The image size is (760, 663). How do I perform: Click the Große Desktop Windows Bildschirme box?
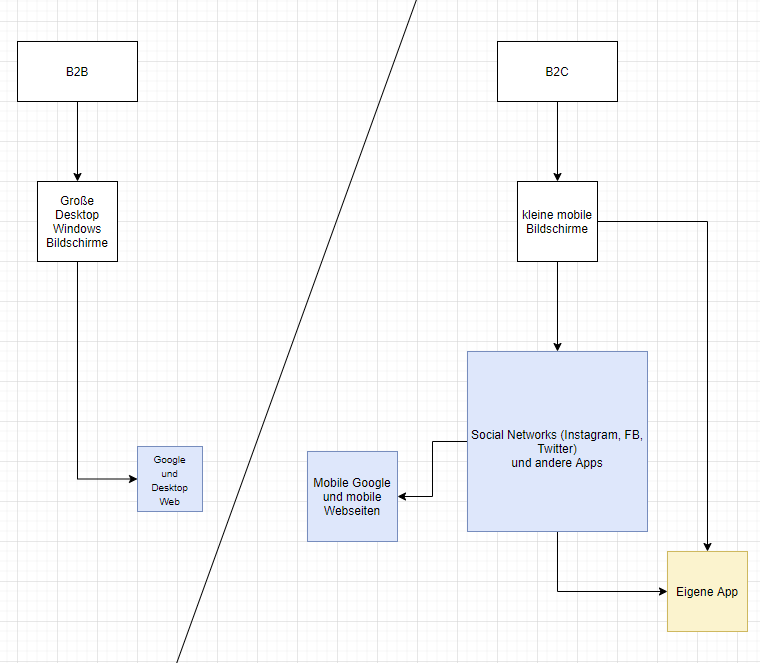[77, 221]
